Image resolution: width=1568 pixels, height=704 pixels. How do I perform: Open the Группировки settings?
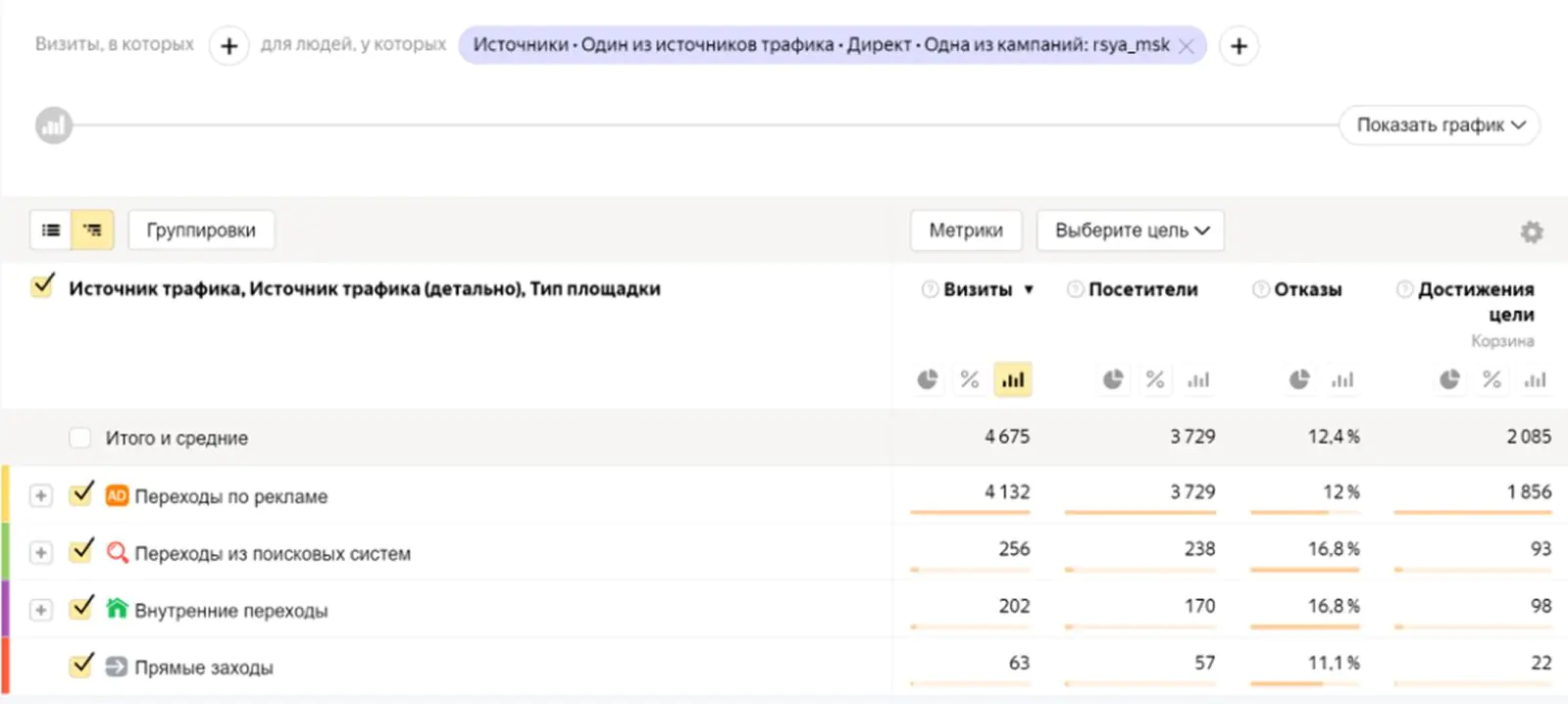201,230
